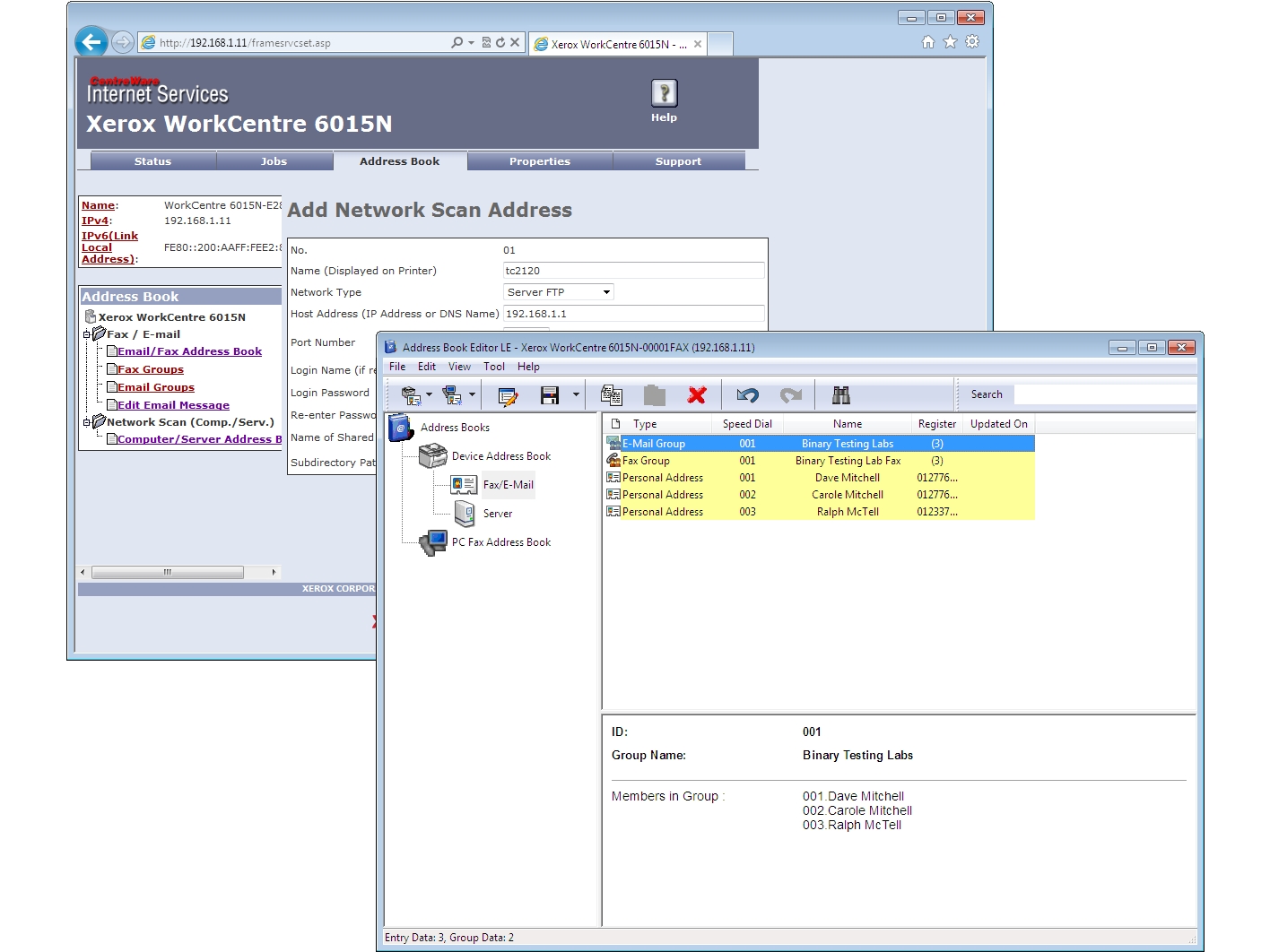Image resolution: width=1270 pixels, height=952 pixels.
Task: Select the Dave Mitchell personal address row
Action: (x=820, y=478)
